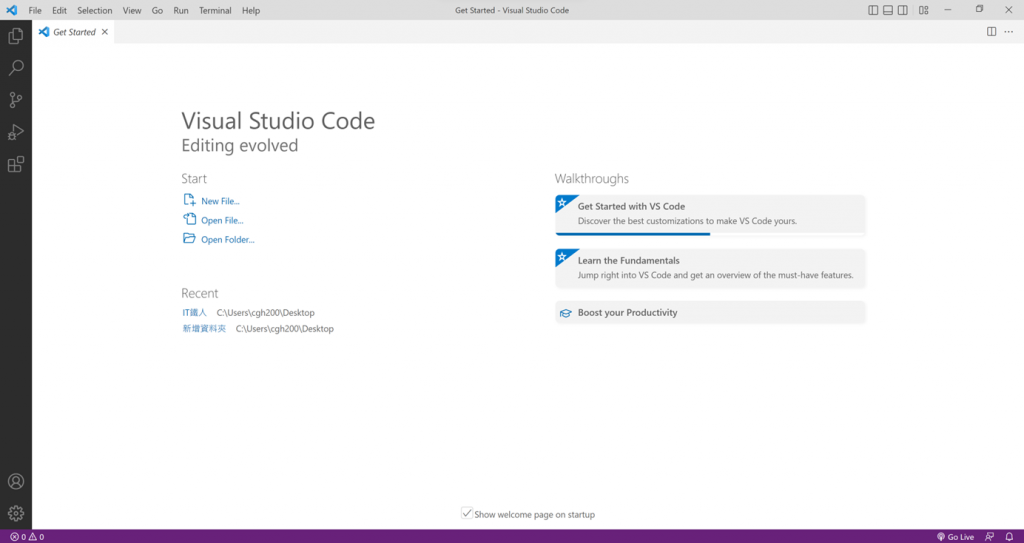Select the Get Started editor tab

pos(73,32)
